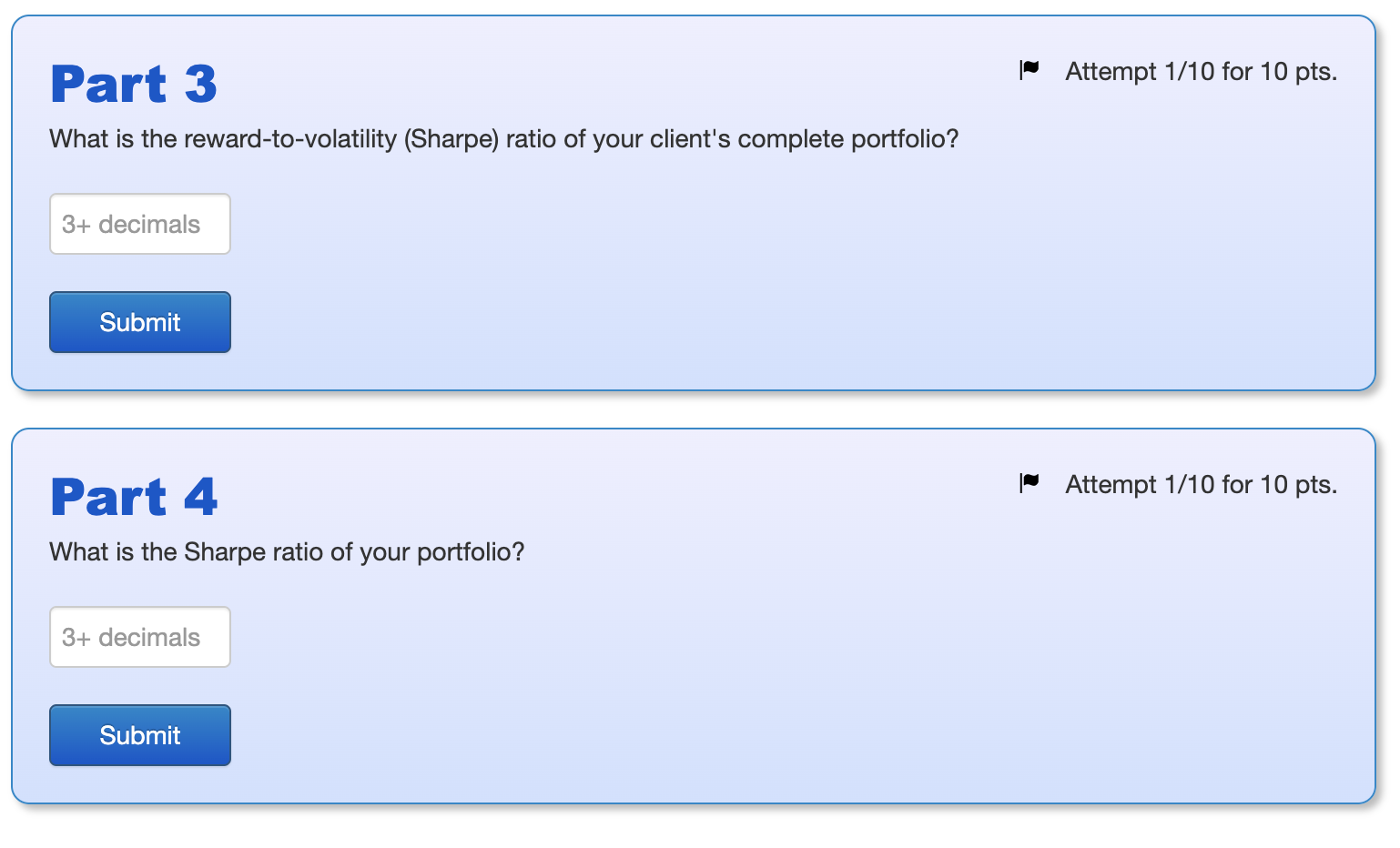1400x848 pixels.
Task: Click the Attempt 1/10 text in Part 4
Action: pos(1201,484)
